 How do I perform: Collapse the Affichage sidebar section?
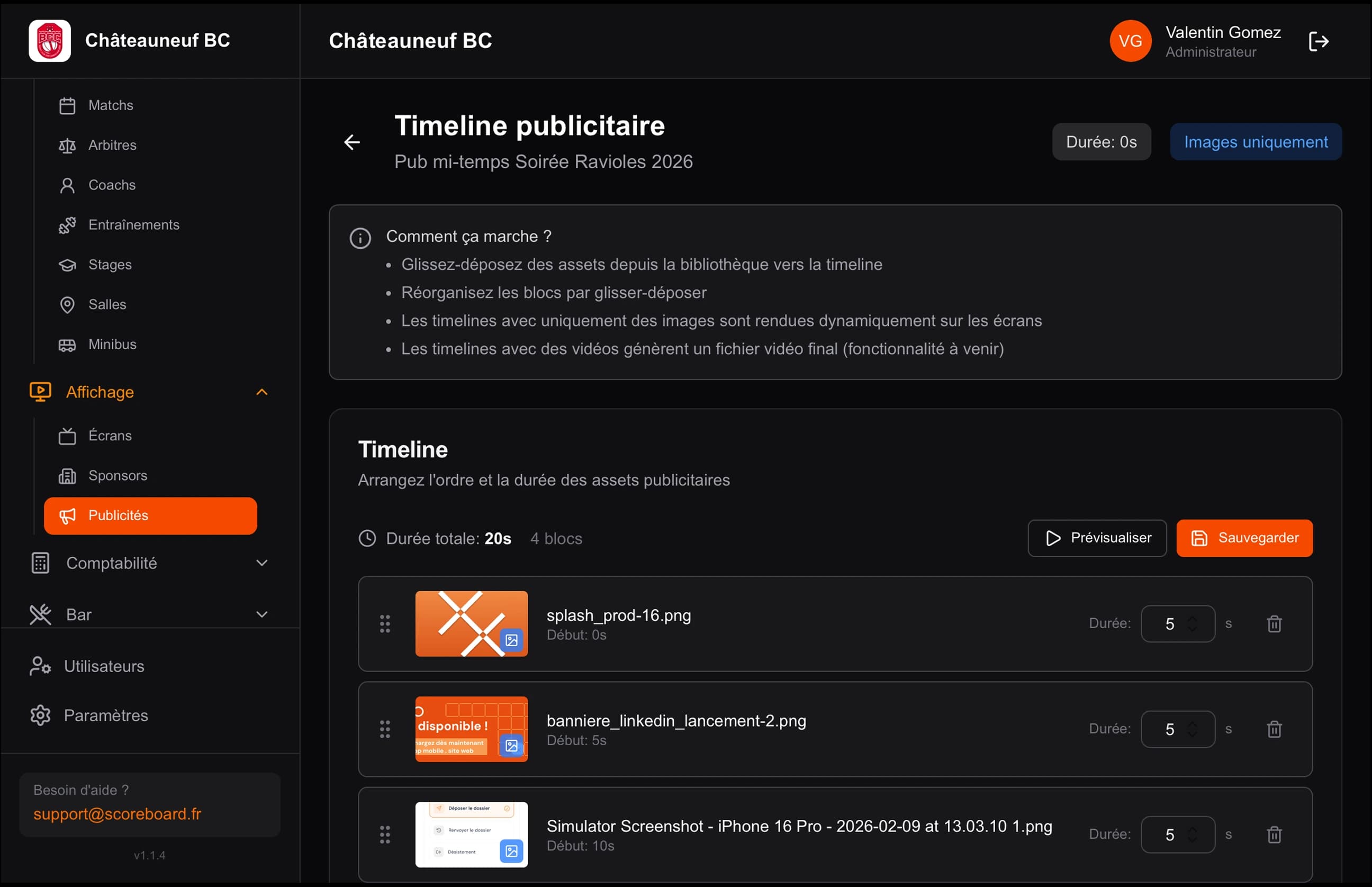click(x=261, y=392)
